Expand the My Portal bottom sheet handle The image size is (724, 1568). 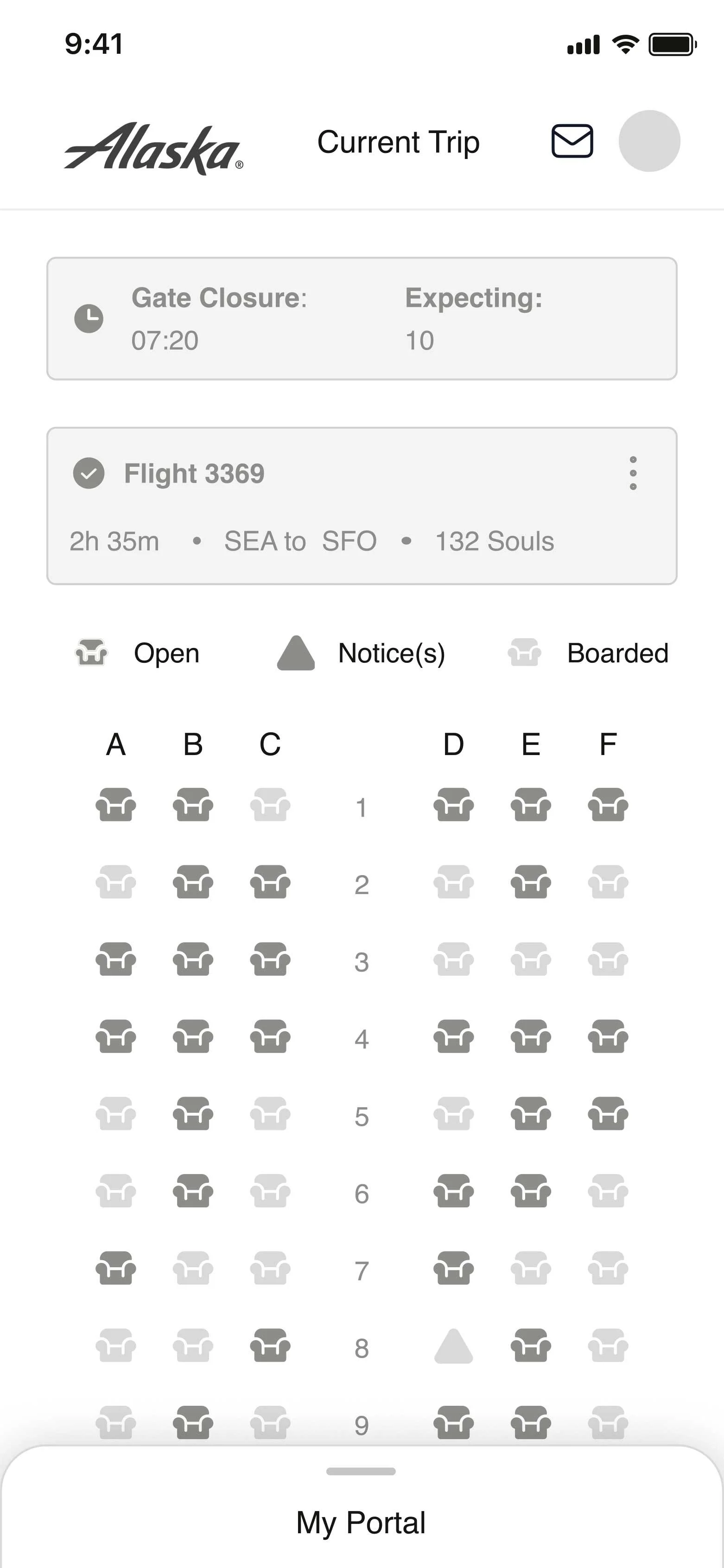click(x=361, y=1471)
